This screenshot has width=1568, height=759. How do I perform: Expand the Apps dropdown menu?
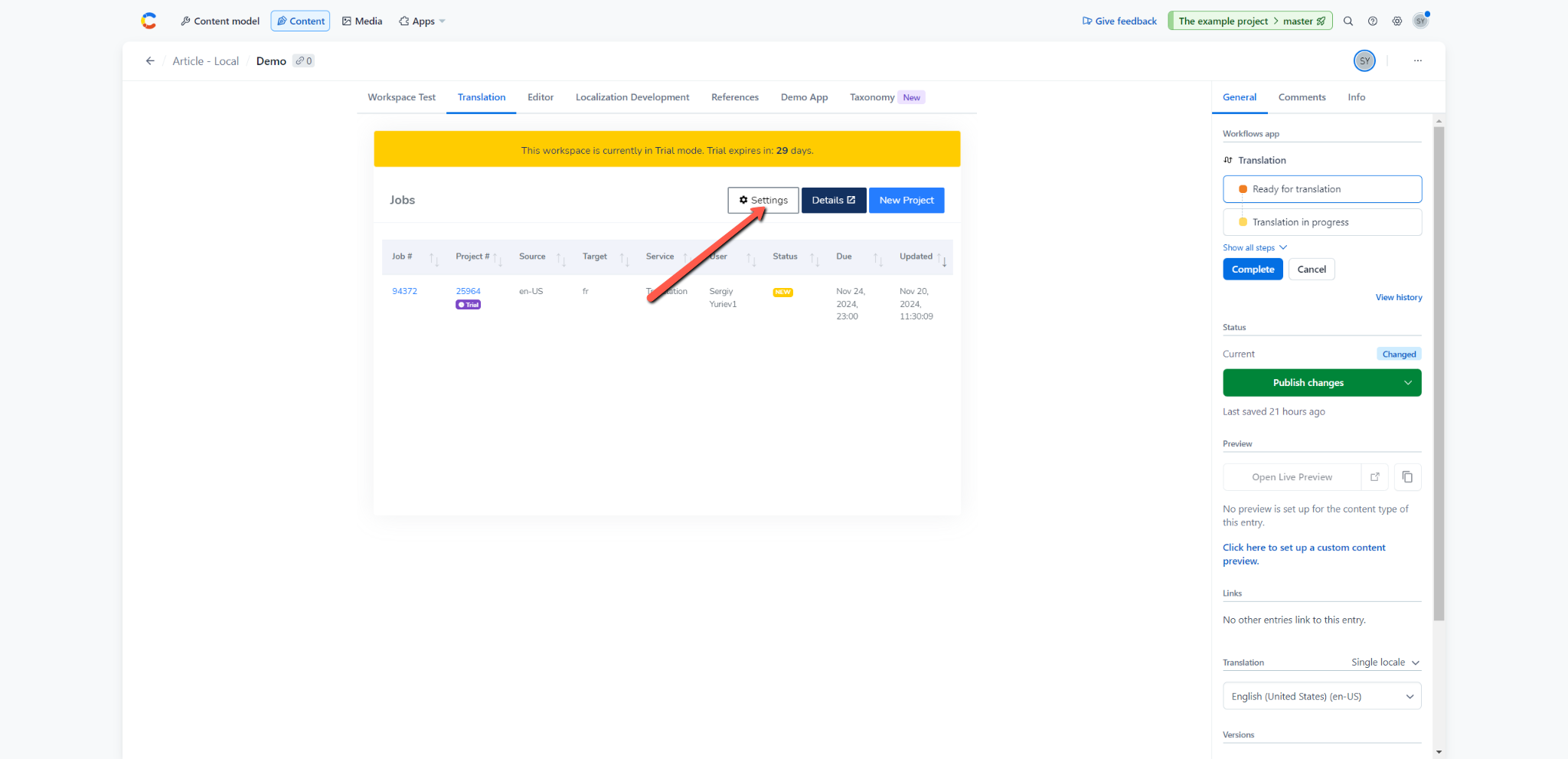422,21
